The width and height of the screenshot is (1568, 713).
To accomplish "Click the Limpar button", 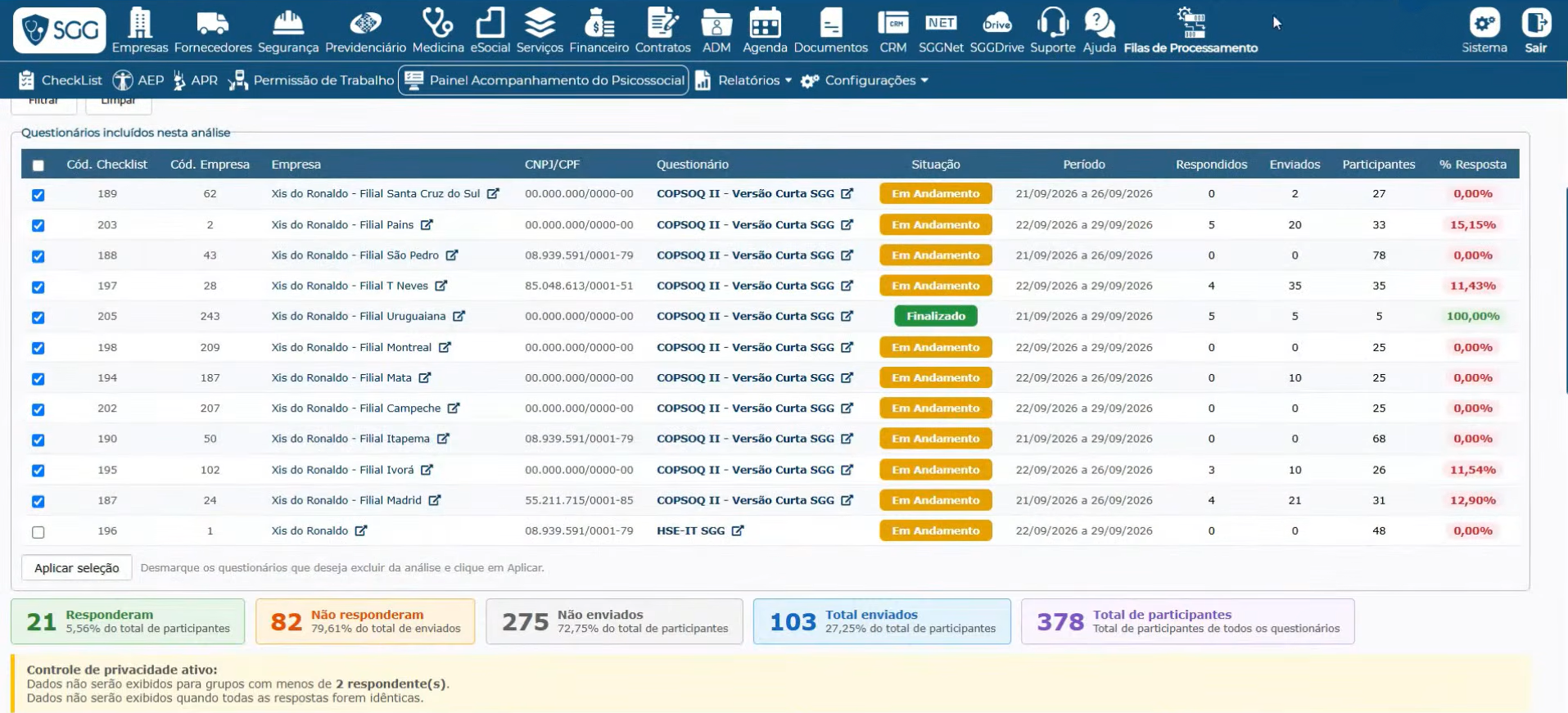I will click(119, 104).
